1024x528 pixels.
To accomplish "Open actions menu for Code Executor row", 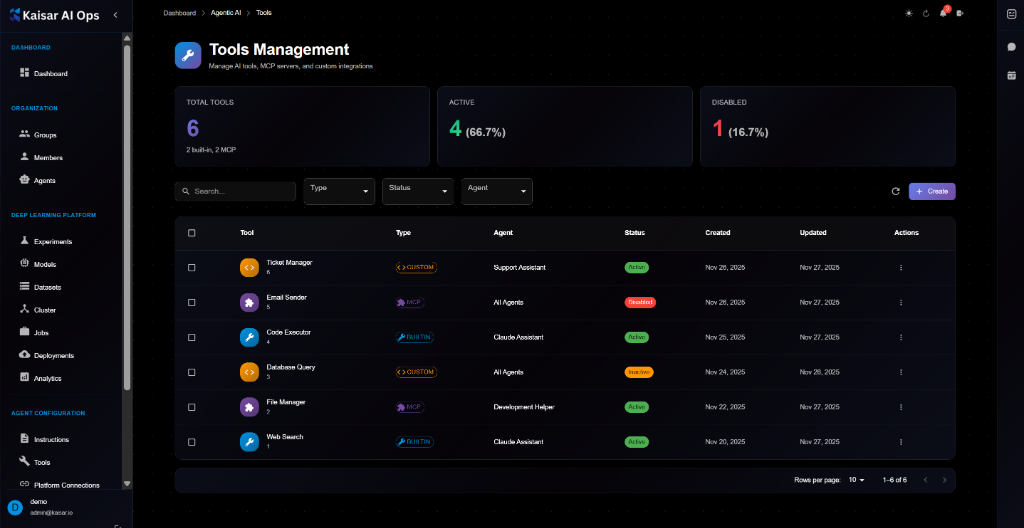I will (x=901, y=337).
